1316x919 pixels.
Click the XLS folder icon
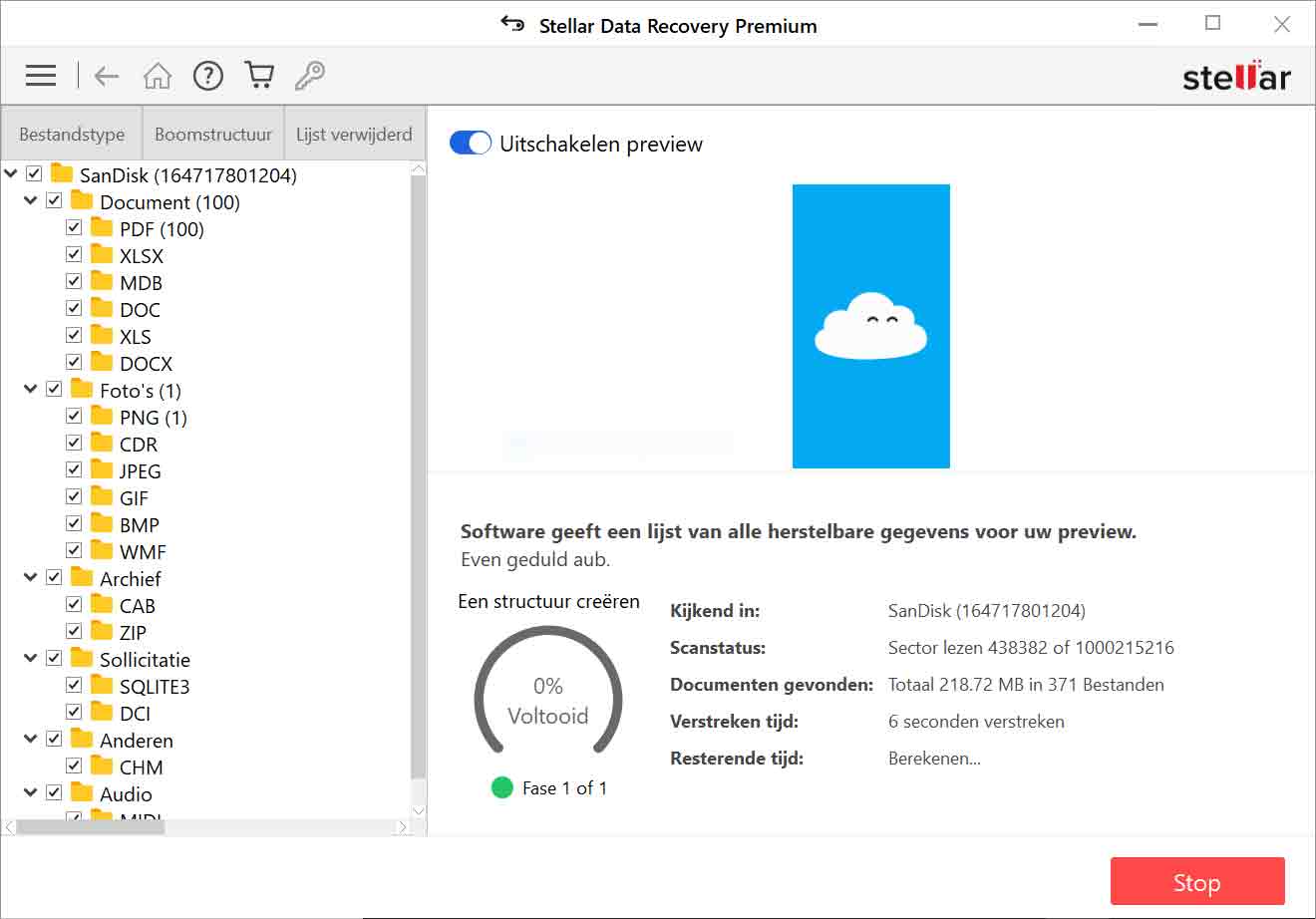click(102, 335)
